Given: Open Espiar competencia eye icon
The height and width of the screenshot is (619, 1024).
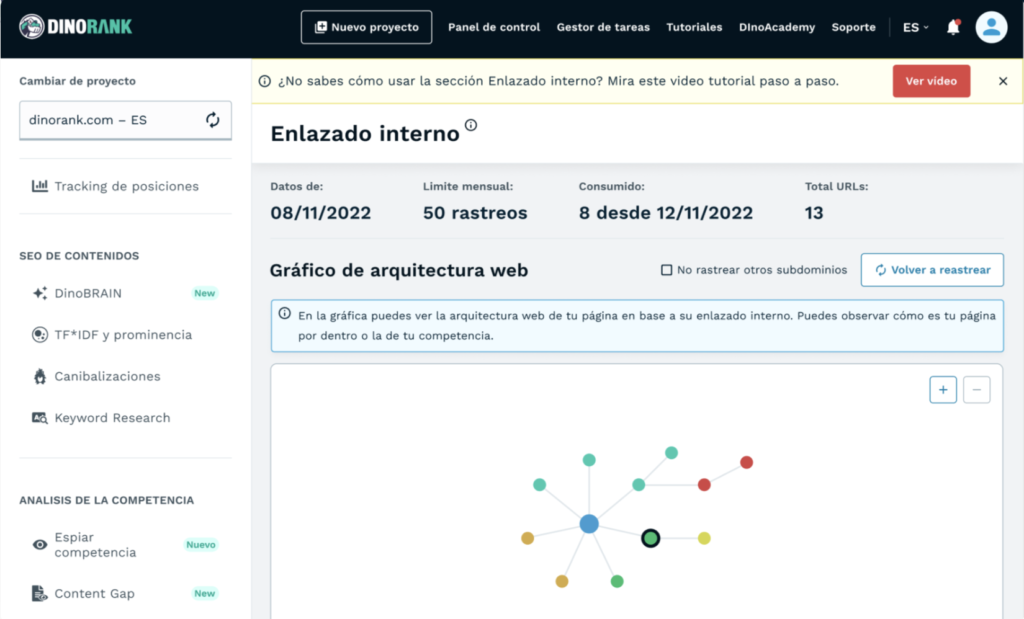Looking at the screenshot, I should click(40, 545).
